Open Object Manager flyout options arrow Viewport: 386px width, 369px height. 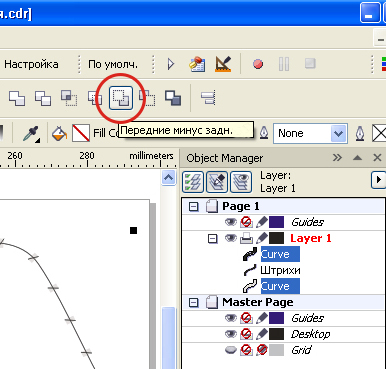378,180
